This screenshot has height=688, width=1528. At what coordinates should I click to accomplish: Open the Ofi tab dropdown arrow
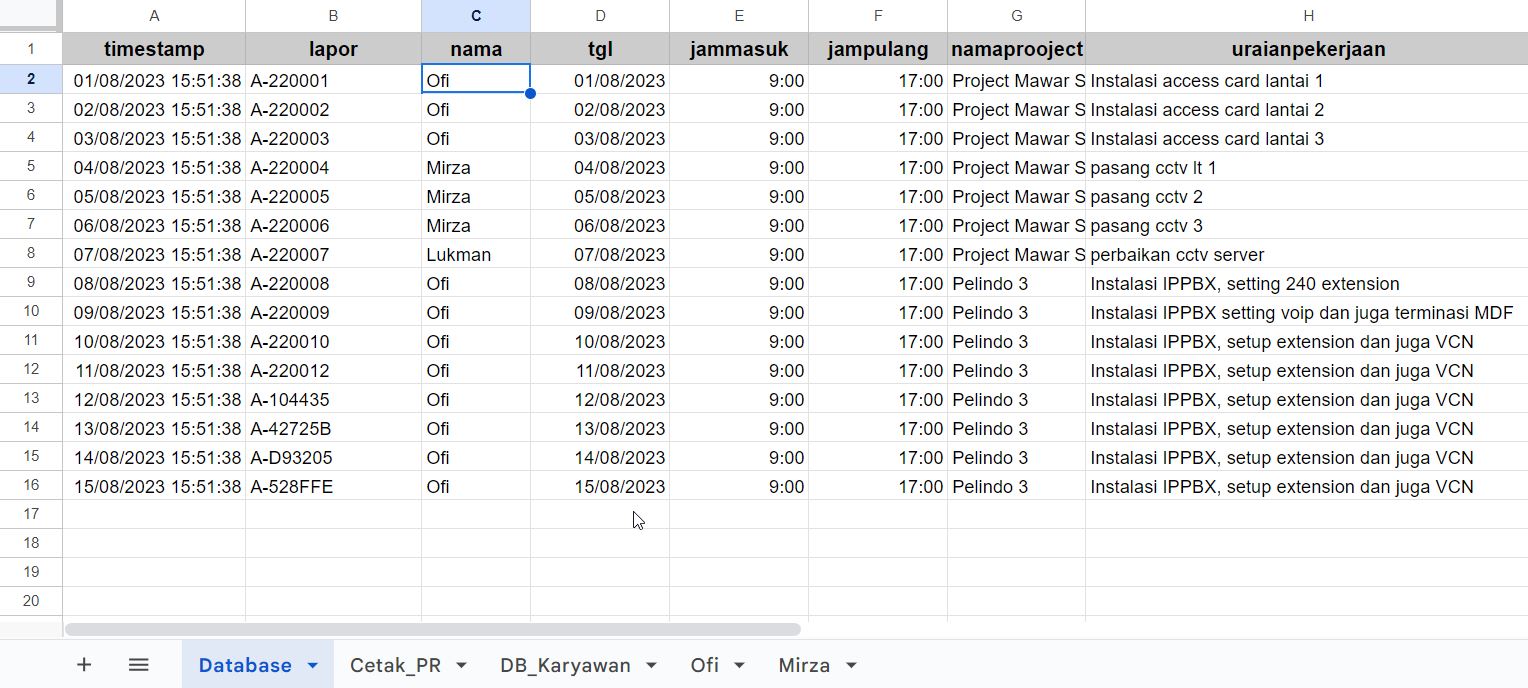tap(739, 666)
